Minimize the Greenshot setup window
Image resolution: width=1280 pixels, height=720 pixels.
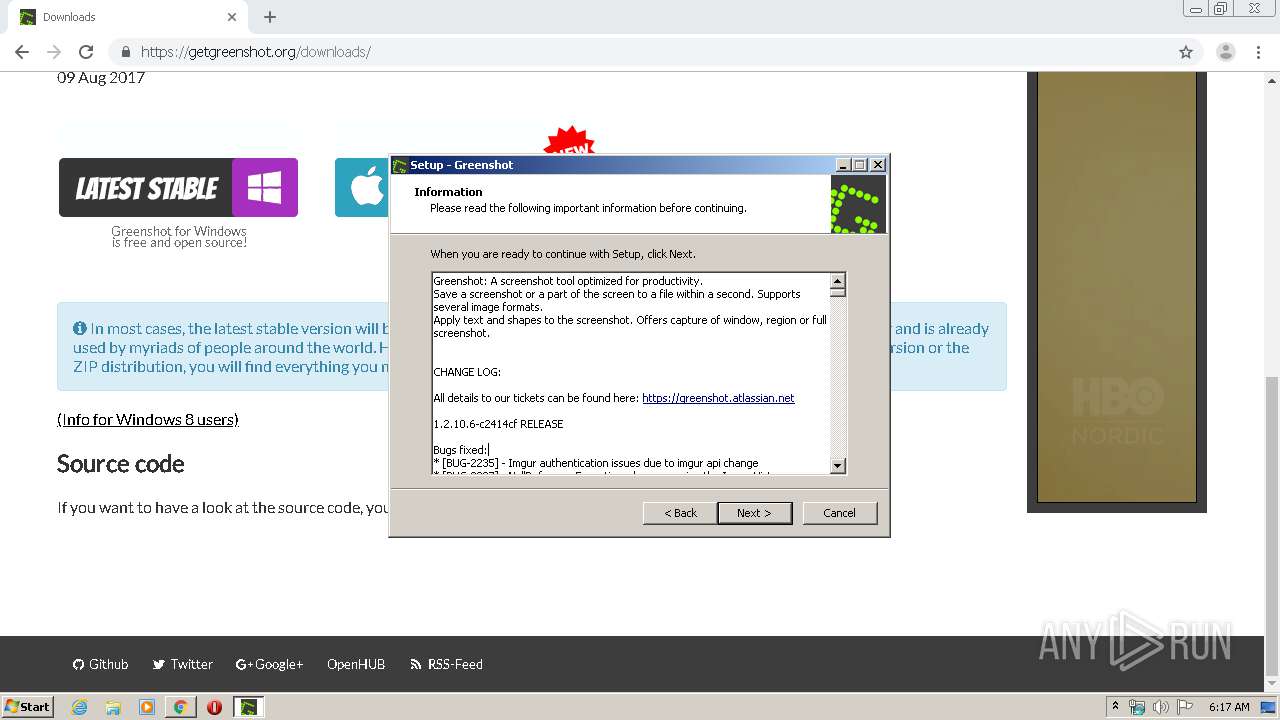coord(843,165)
